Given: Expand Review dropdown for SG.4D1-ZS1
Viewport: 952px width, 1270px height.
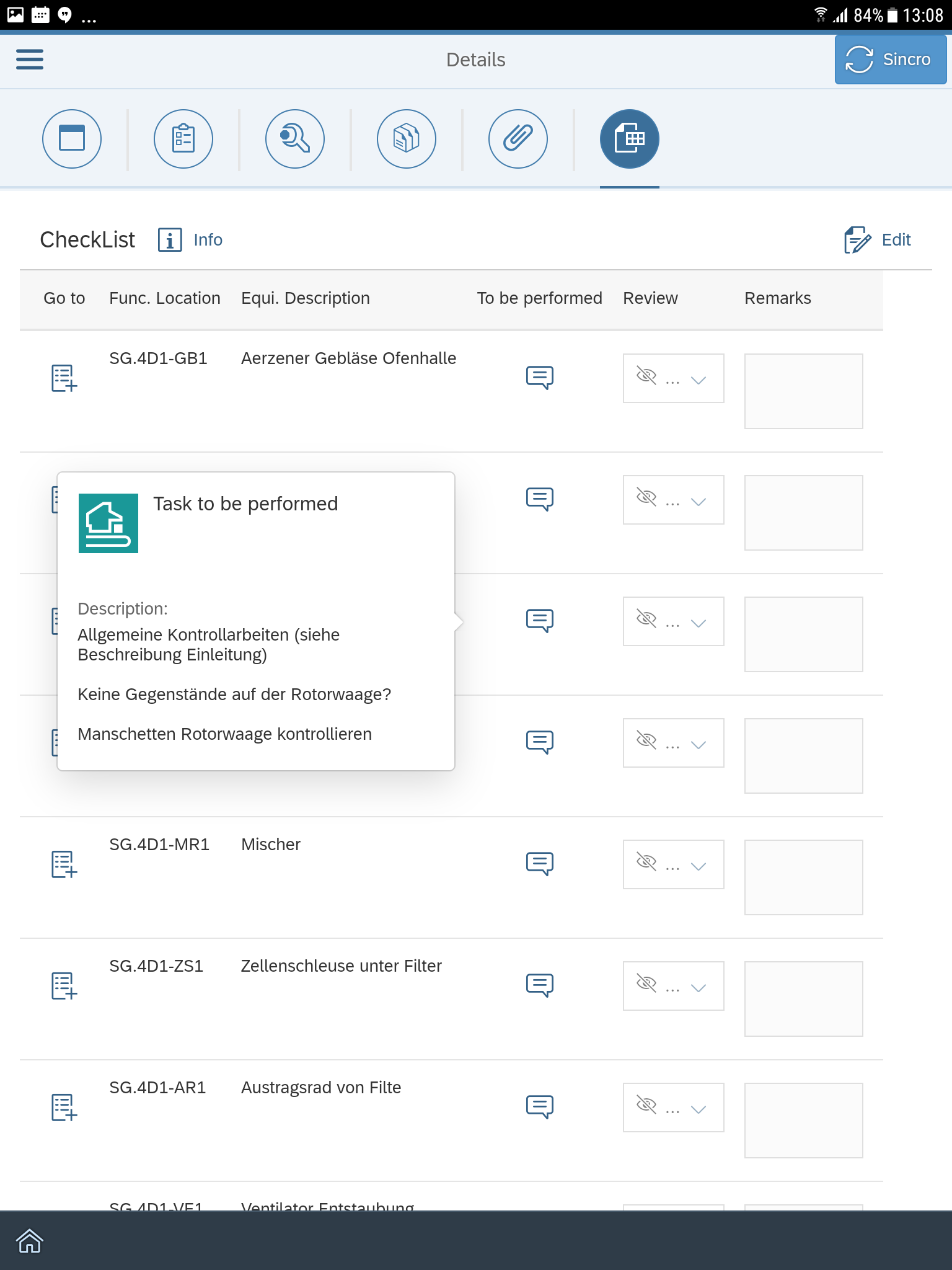Looking at the screenshot, I should click(699, 987).
